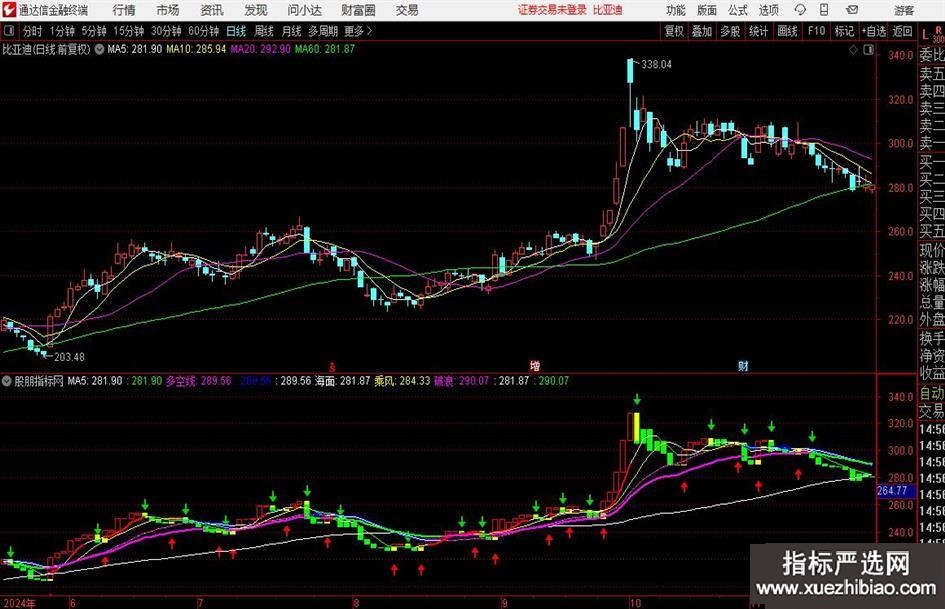
Task: Click the 财 marker on main chart
Action: (x=743, y=366)
